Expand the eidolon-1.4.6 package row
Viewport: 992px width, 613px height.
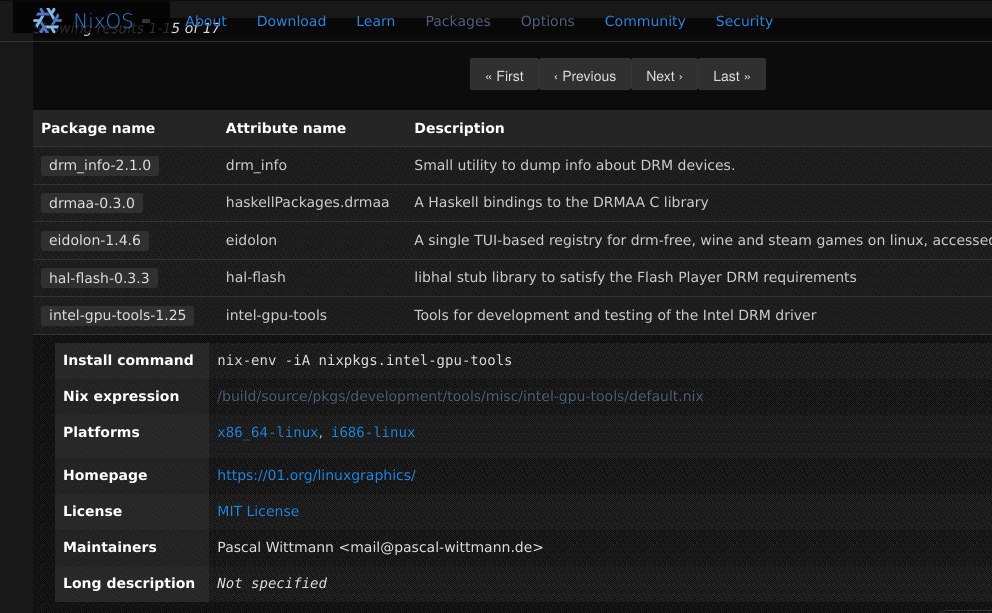pos(95,240)
